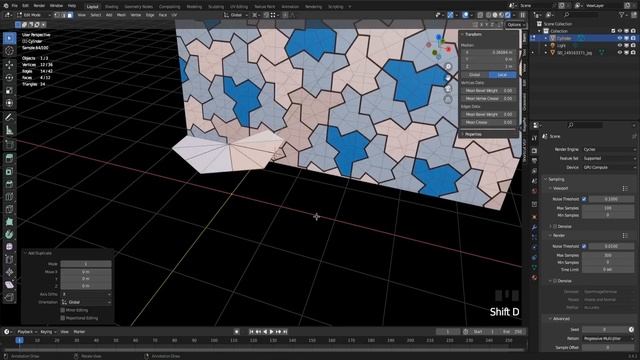Pick the Transform tool in toolbar

point(9,103)
